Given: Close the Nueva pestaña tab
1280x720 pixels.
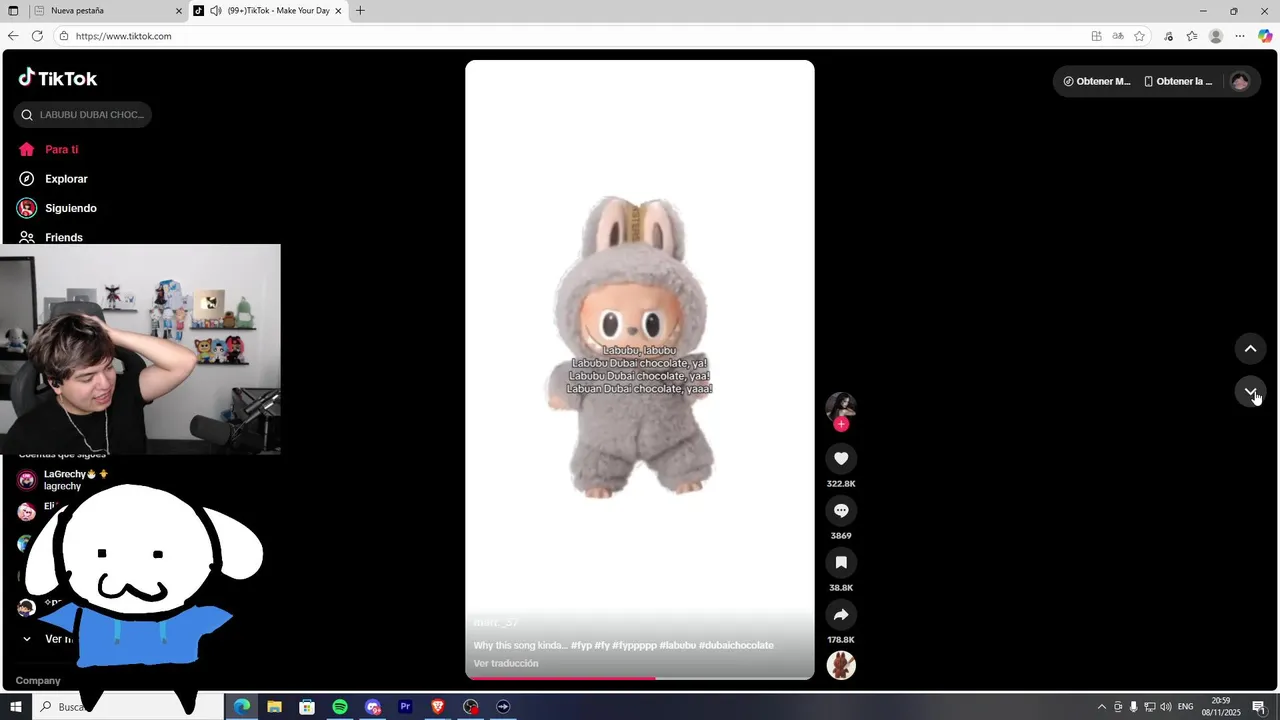Looking at the screenshot, I should pos(179,11).
